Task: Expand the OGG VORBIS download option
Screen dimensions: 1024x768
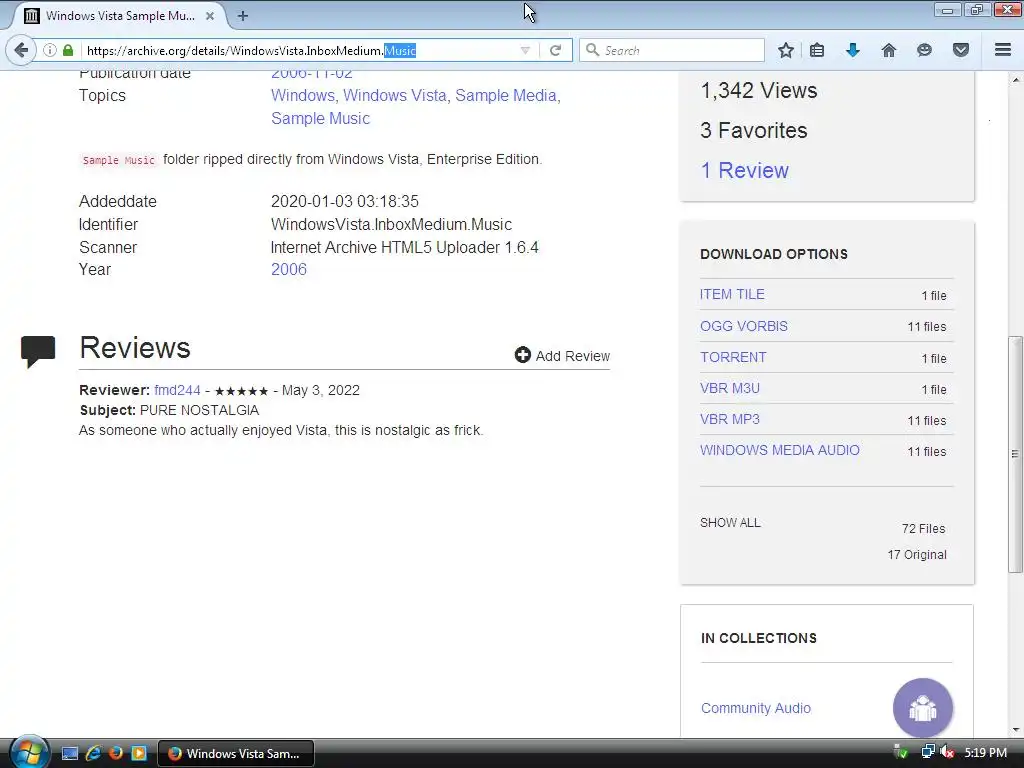Action: [744, 326]
